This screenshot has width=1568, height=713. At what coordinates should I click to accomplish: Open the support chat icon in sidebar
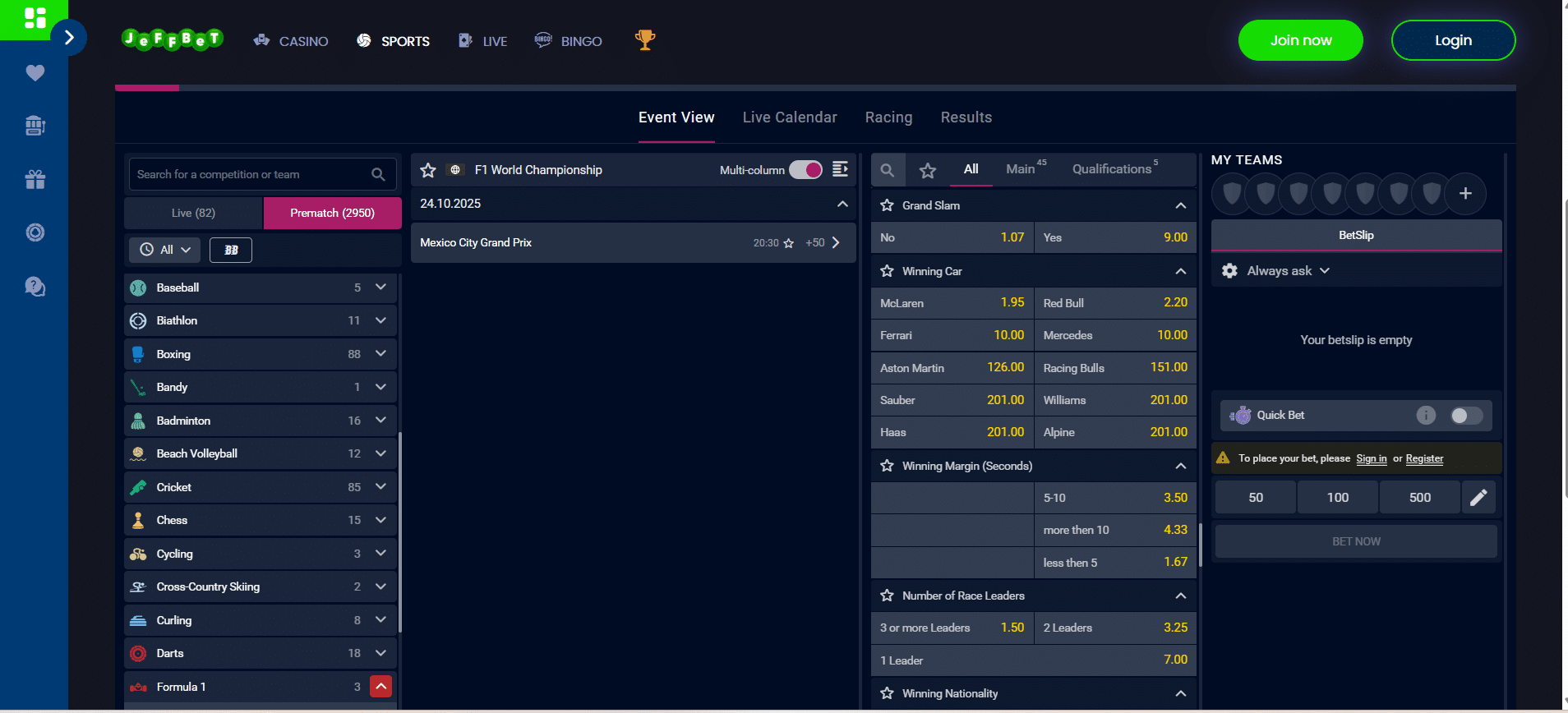(35, 287)
